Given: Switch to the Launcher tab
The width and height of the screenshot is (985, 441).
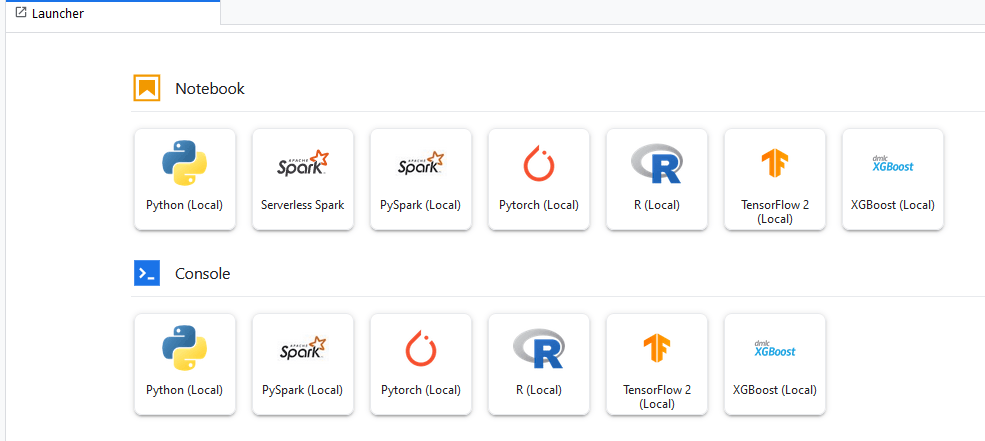Looking at the screenshot, I should coord(113,13).
